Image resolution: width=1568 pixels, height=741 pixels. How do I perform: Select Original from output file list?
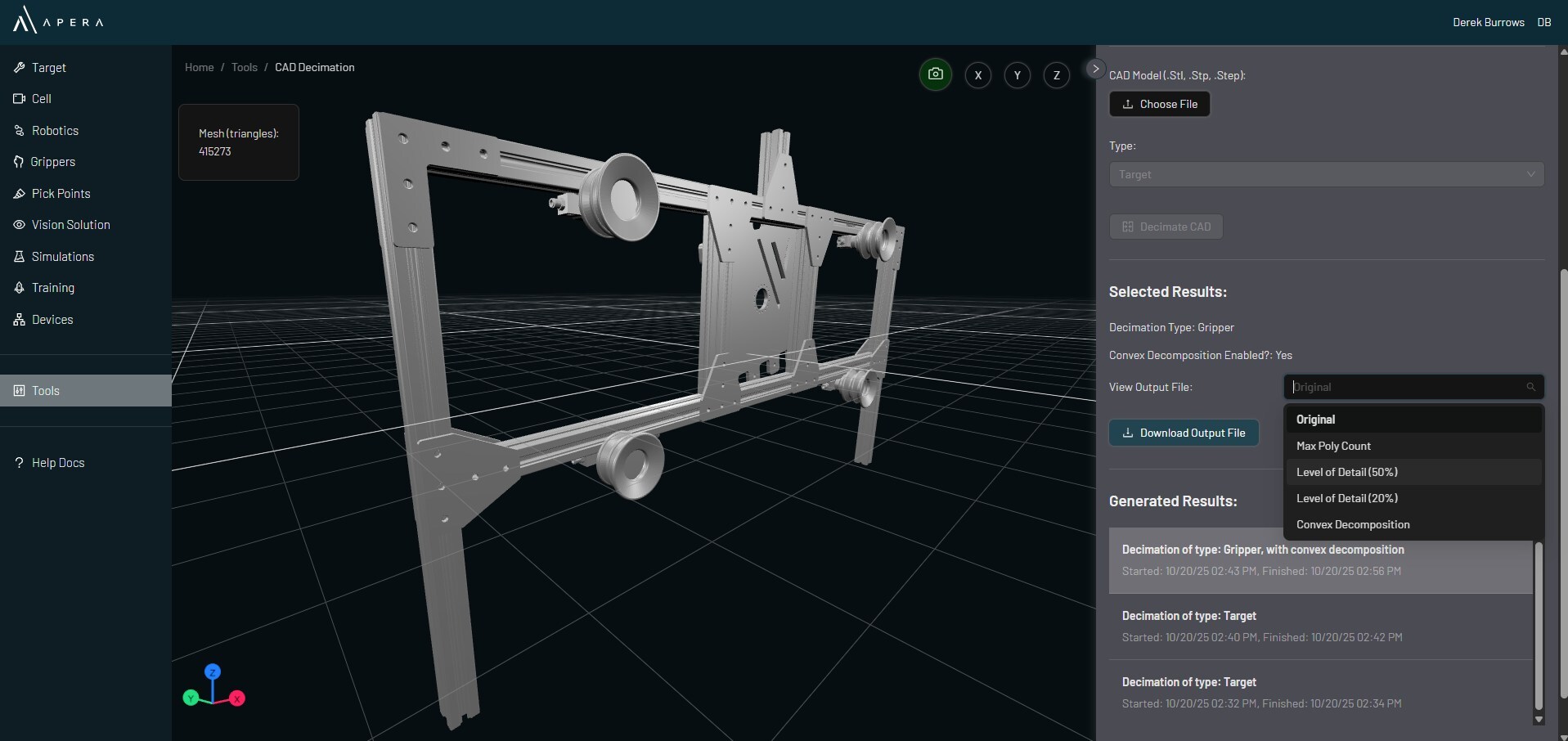[1413, 420]
